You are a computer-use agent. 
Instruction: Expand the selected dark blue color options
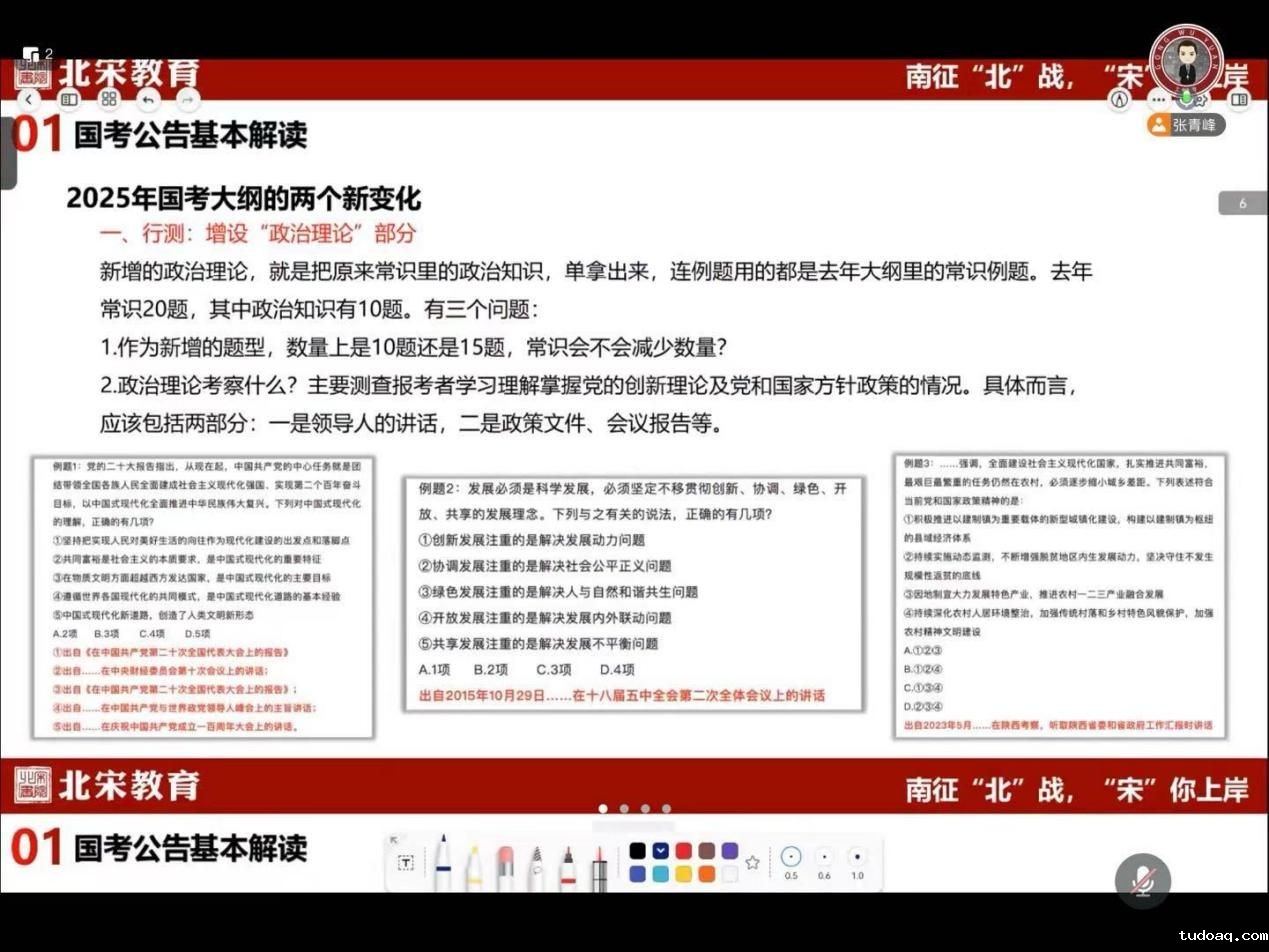pos(660,850)
